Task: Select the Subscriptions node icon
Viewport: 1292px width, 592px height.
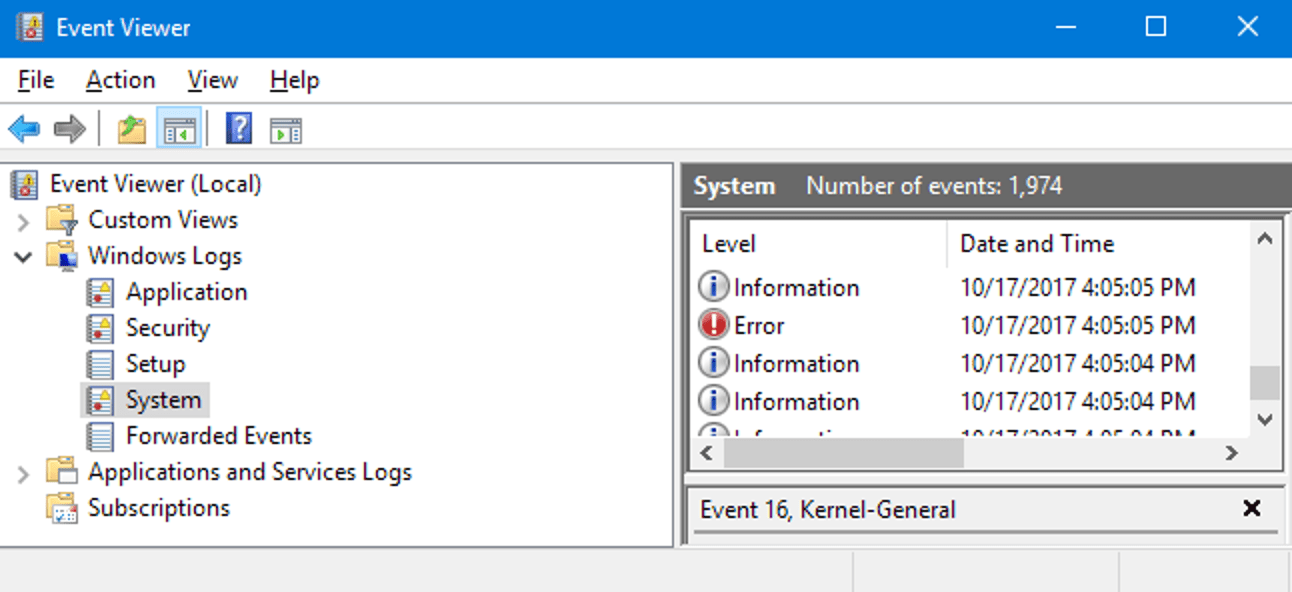Action: point(64,507)
